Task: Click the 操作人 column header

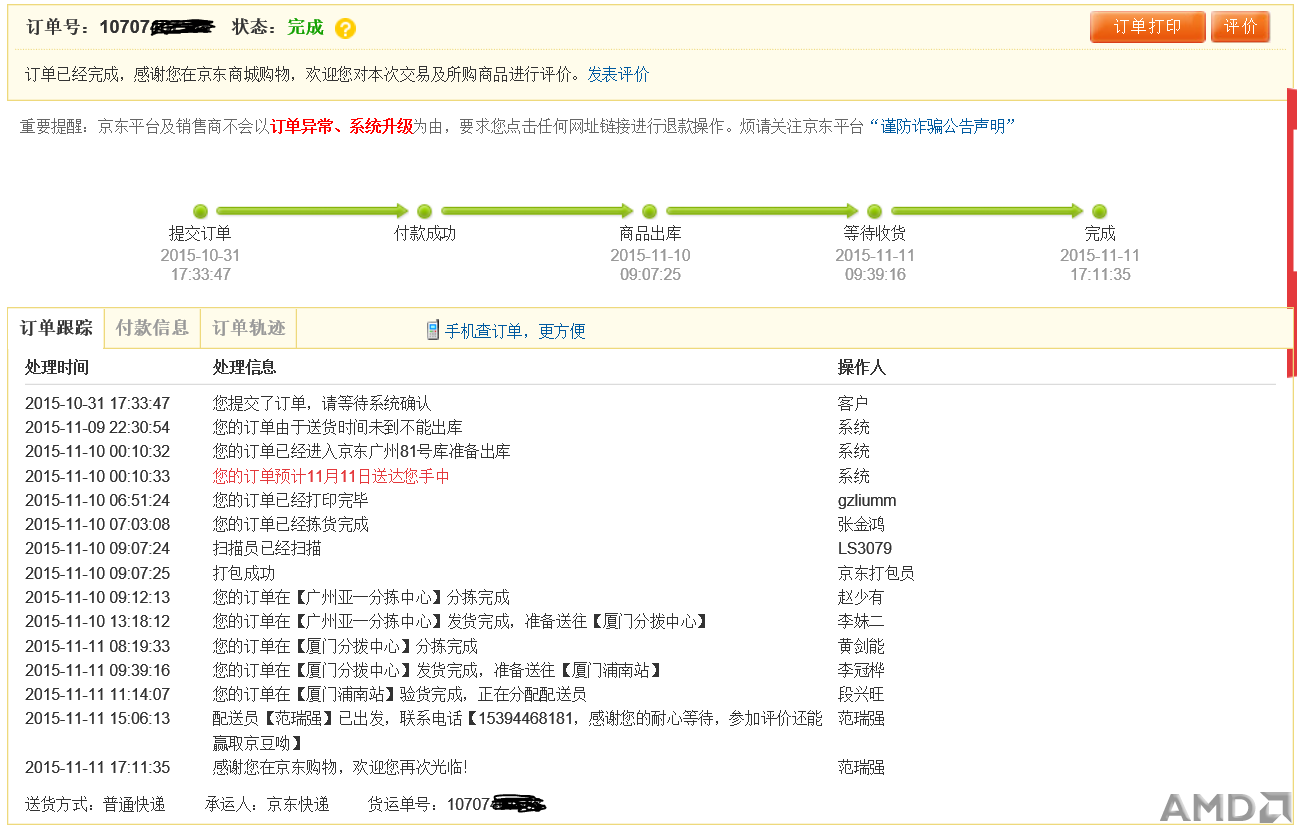Action: [862, 367]
